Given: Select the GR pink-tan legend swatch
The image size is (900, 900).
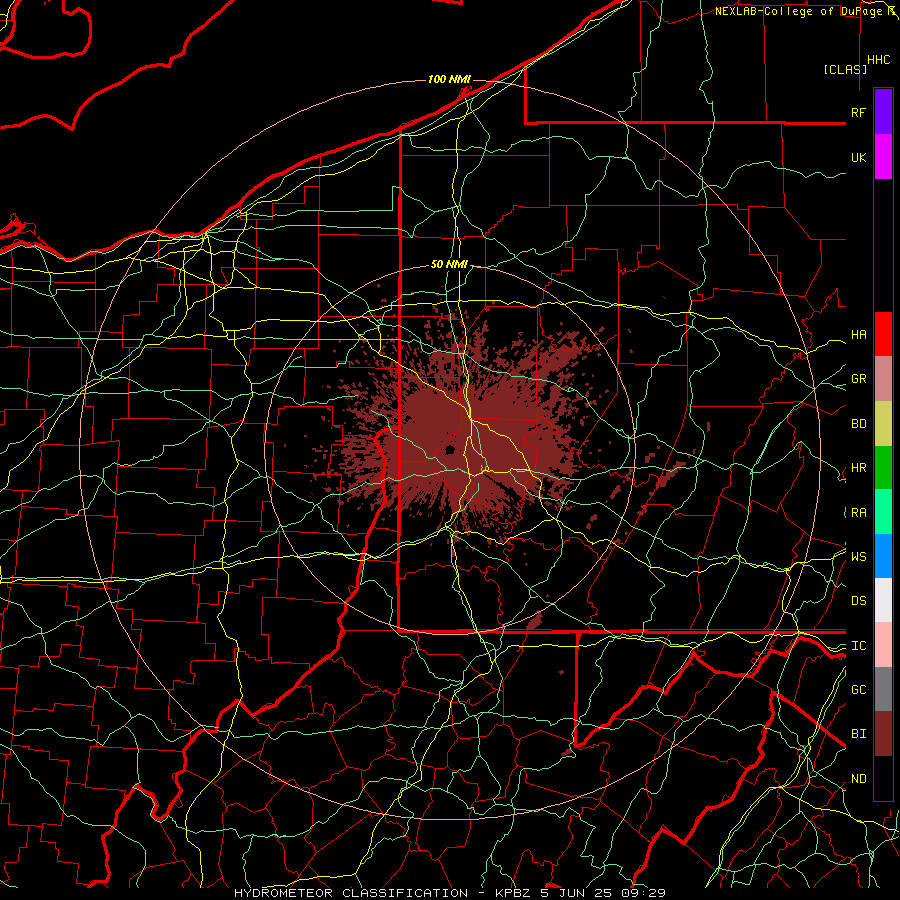Looking at the screenshot, I should coord(883,379).
